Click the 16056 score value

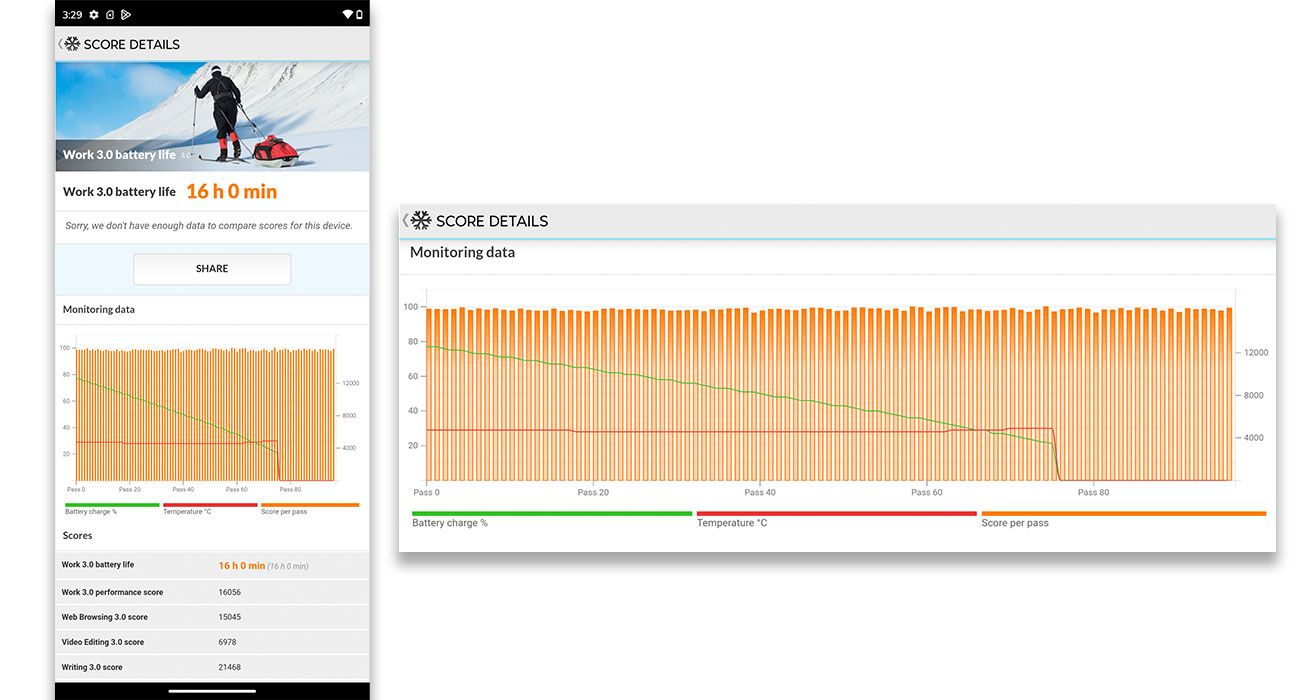231,592
